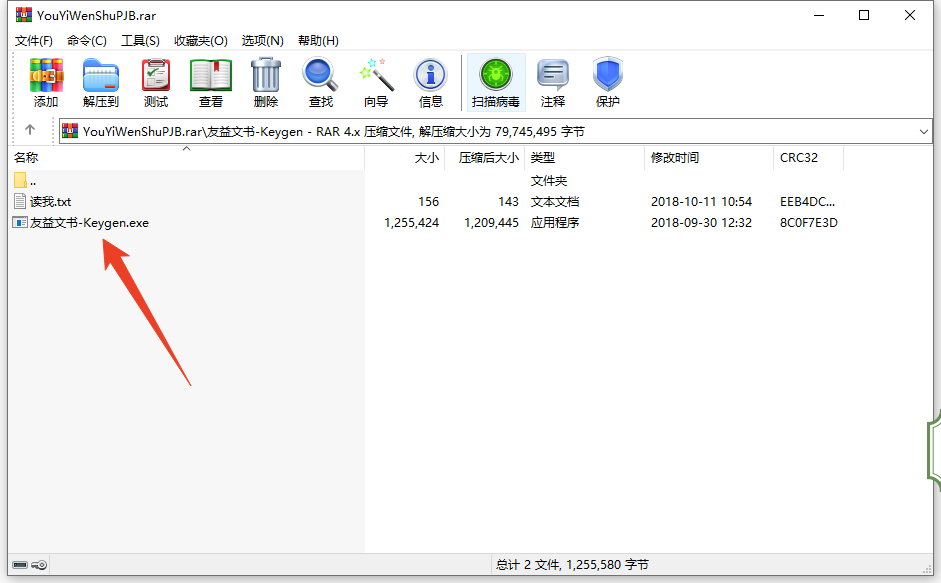This screenshot has width=941, height=583.
Task: Click the up-one-level arrow above the file list
Action: click(30, 130)
